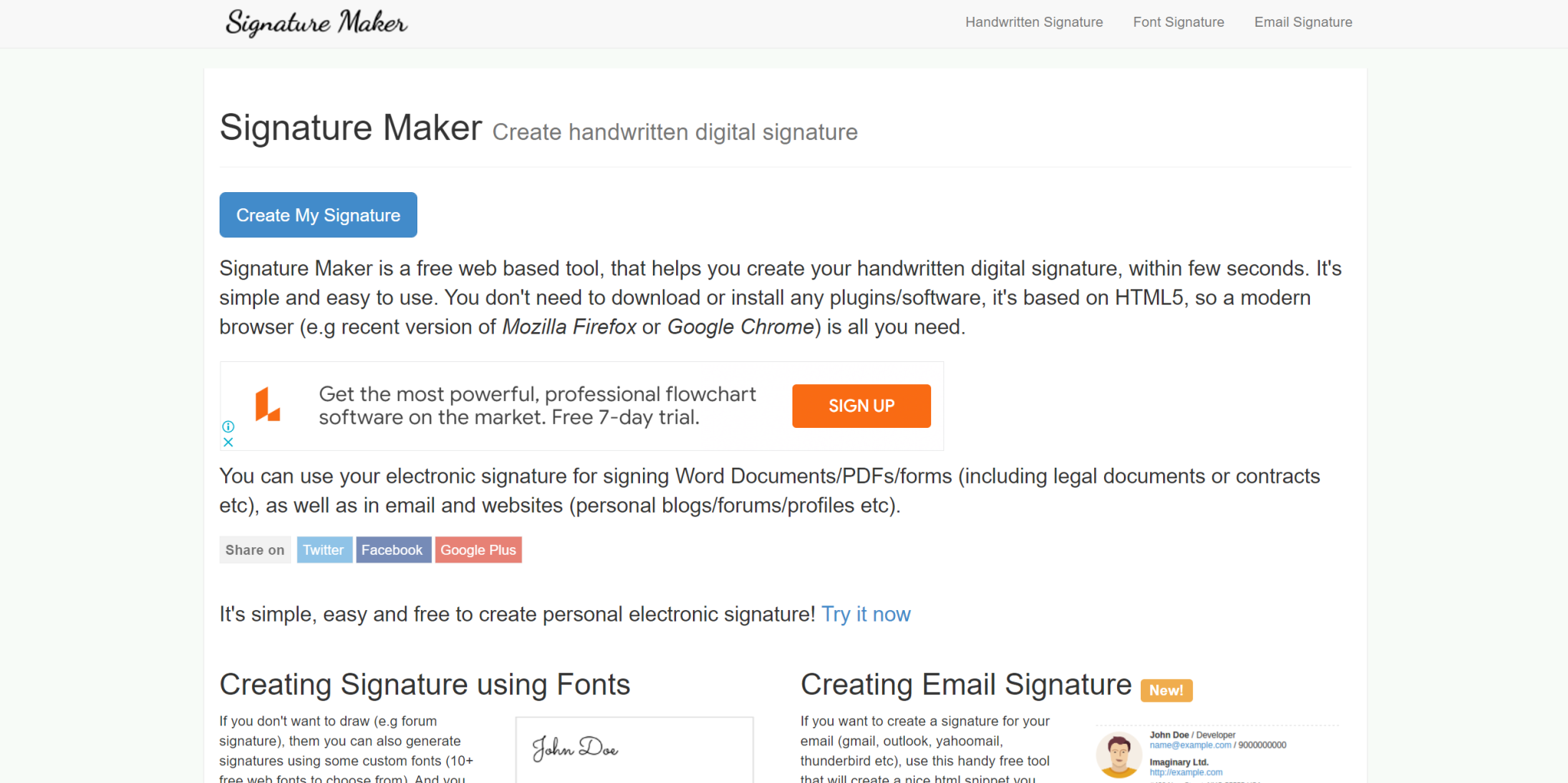The height and width of the screenshot is (783, 1568).
Task: Click the Signature Maker logo
Action: pyautogui.click(x=315, y=23)
